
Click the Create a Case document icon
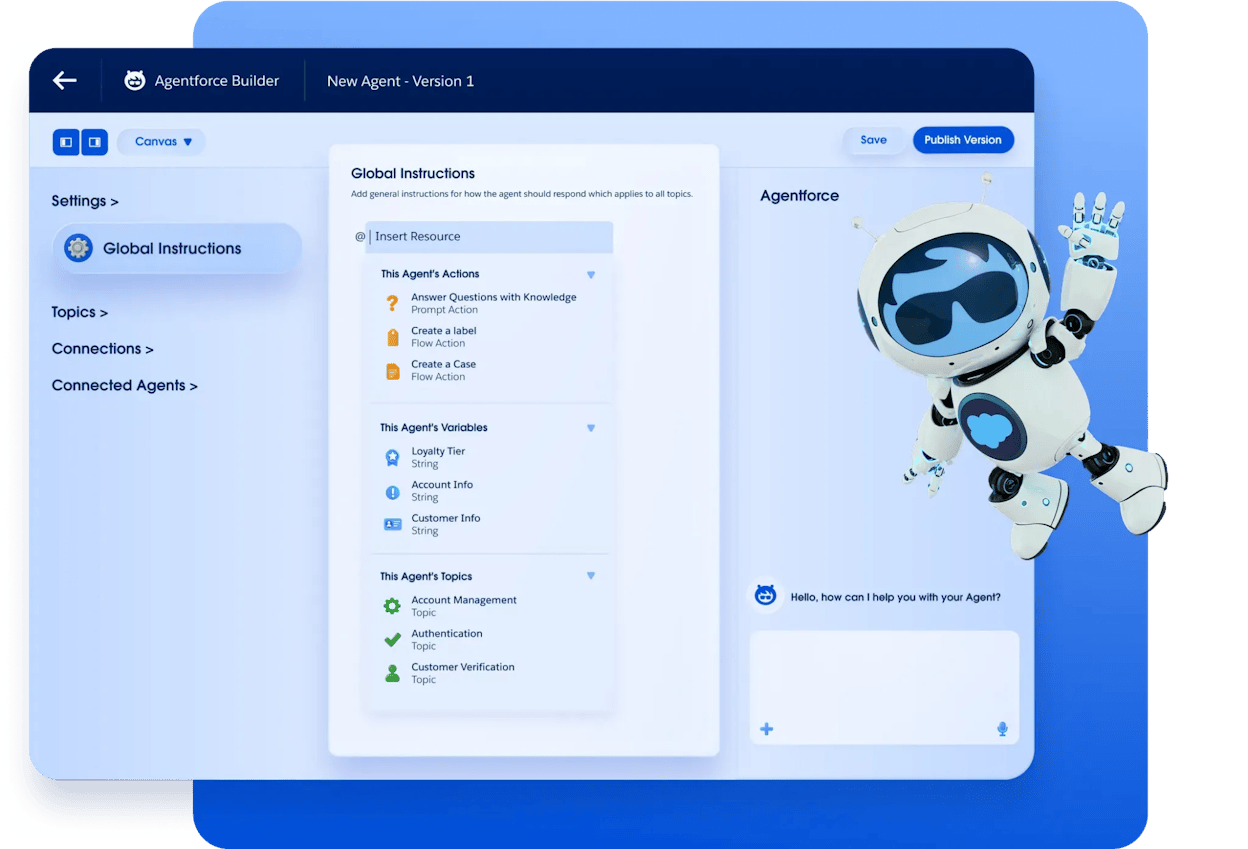point(392,371)
